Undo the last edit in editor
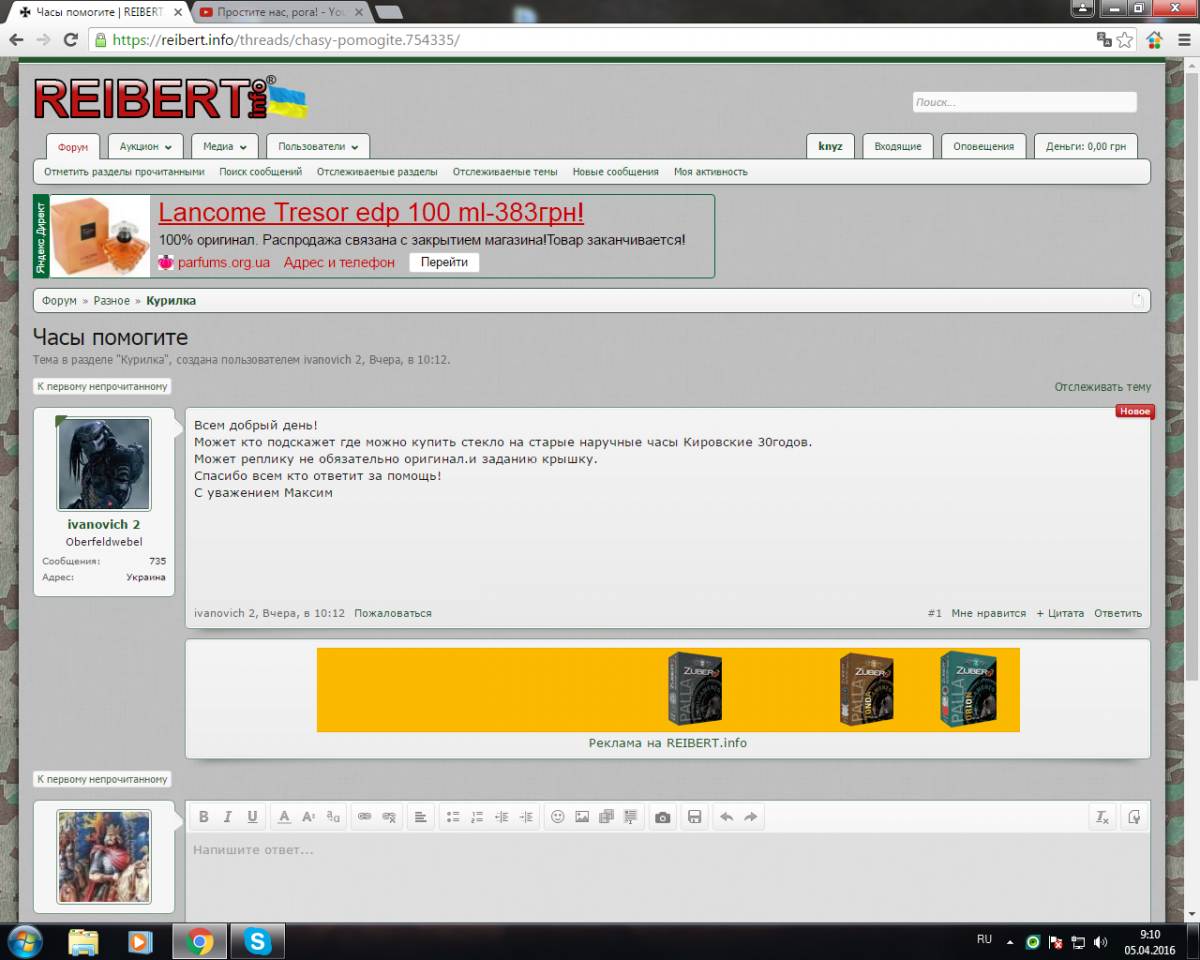The image size is (1200, 960). [726, 817]
